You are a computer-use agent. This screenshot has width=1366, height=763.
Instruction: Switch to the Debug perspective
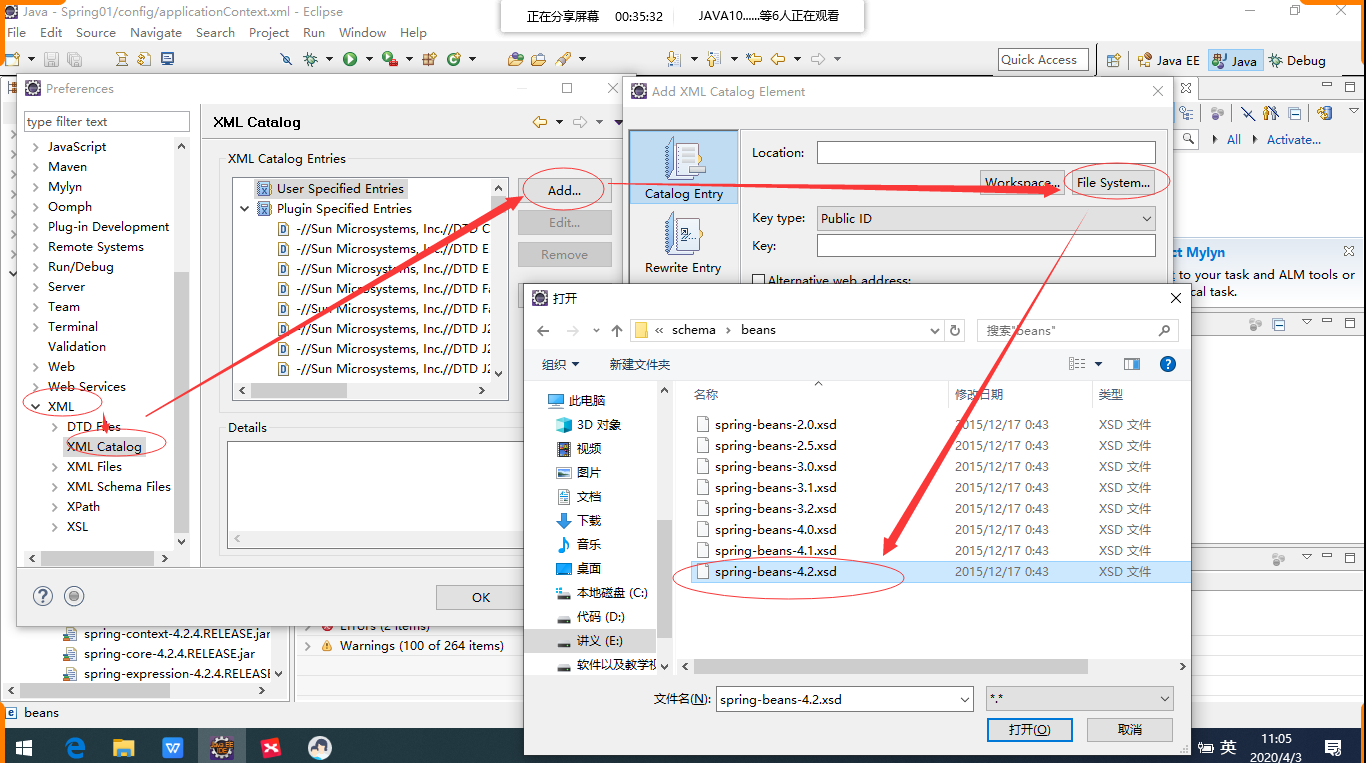(1297, 60)
